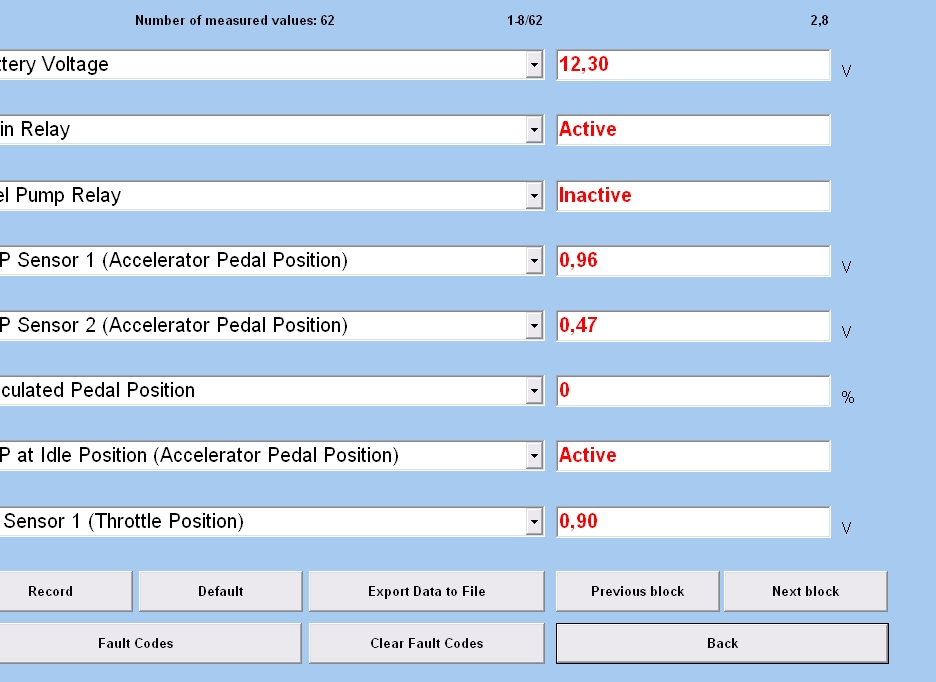Open the Fuel Pump Relay dropdown
This screenshot has width=936, height=682.
tap(534, 195)
